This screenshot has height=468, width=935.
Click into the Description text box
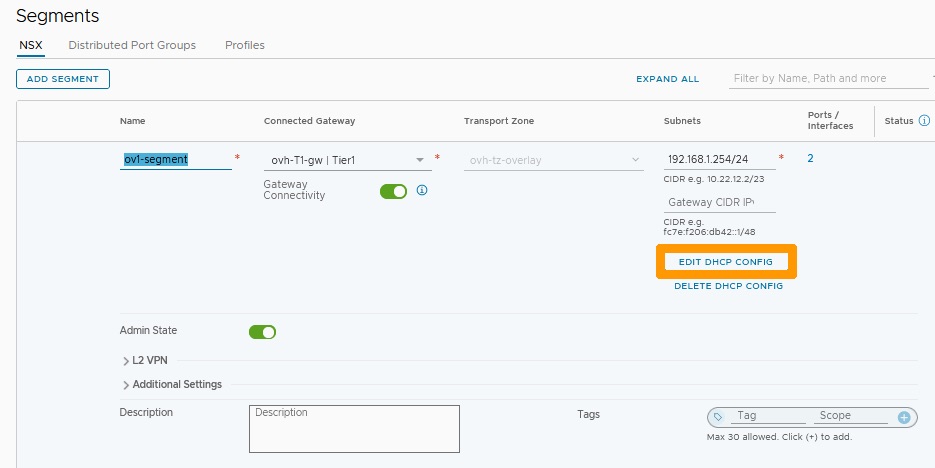pos(354,429)
